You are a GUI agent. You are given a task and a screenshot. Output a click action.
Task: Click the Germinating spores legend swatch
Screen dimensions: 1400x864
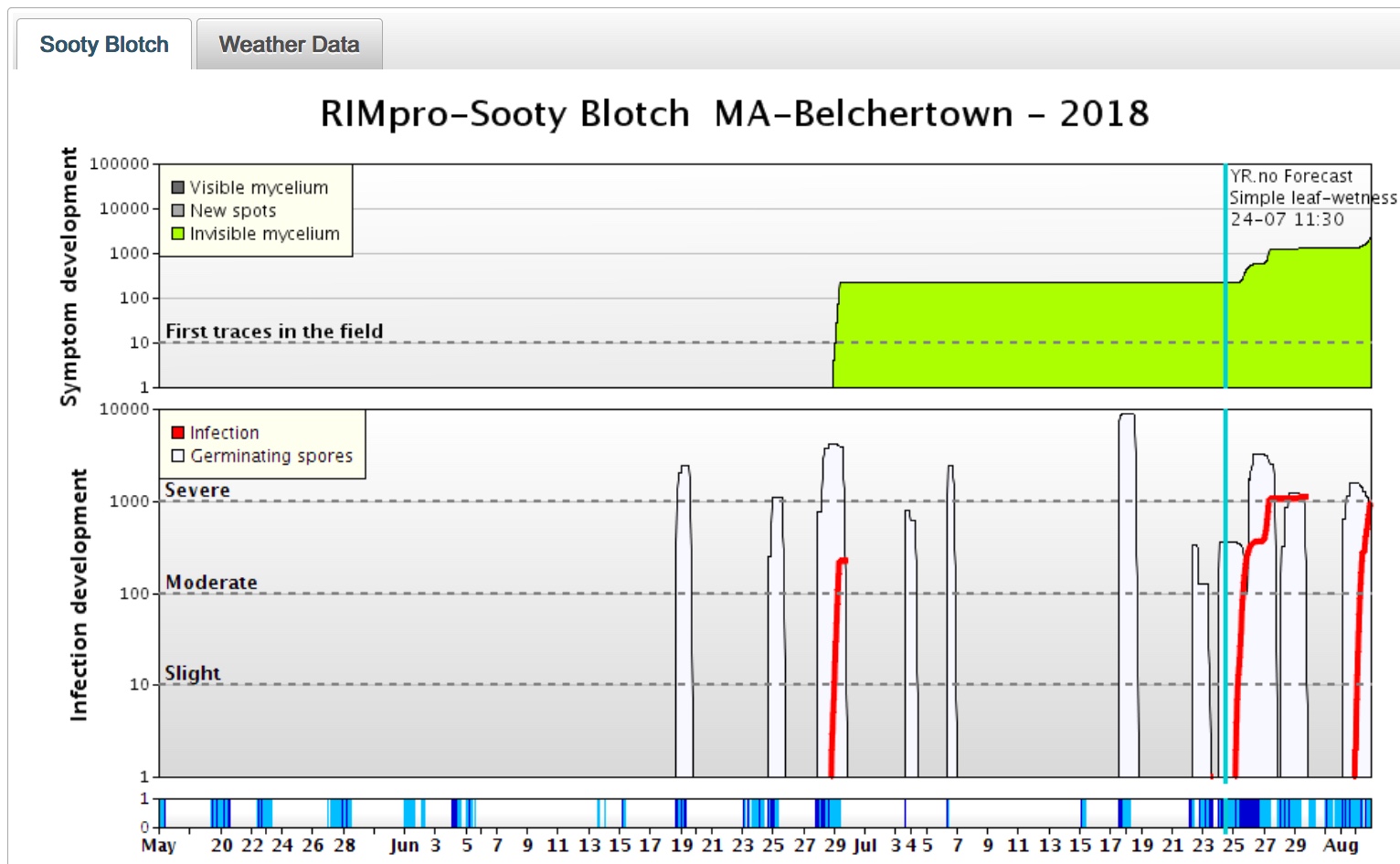[178, 456]
